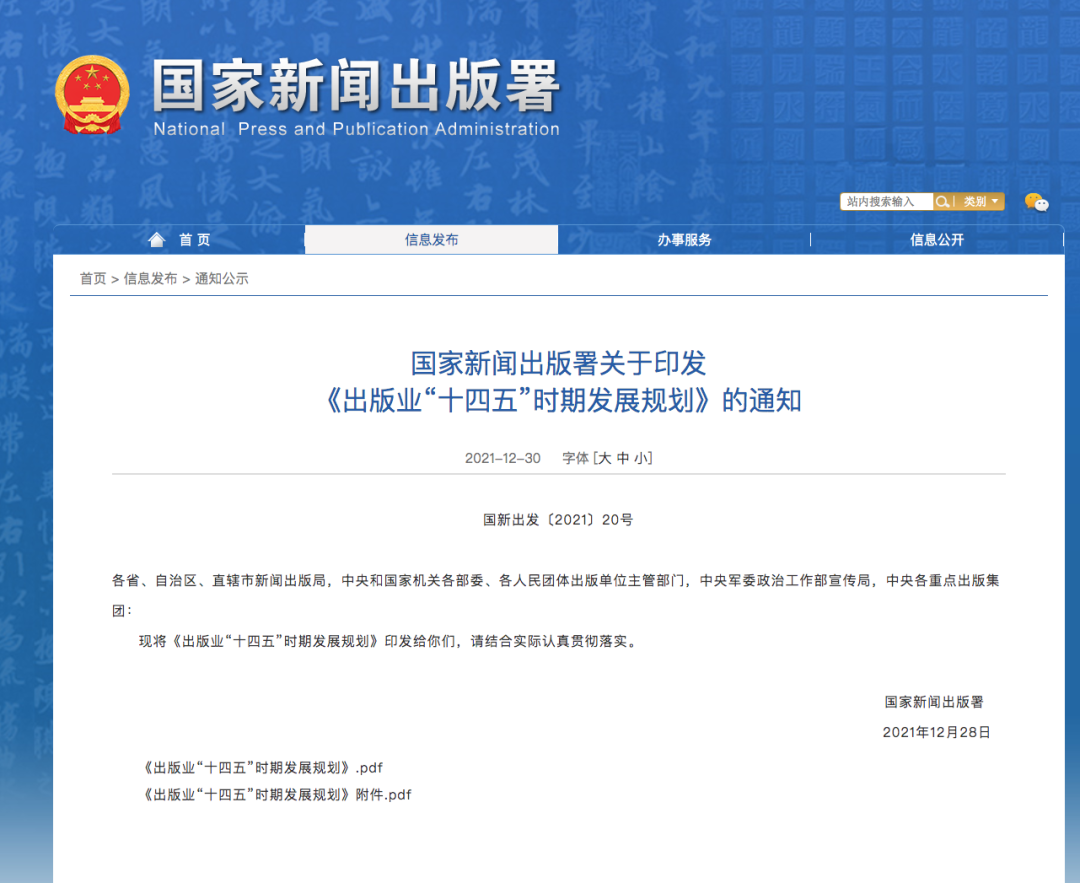Open the WeChat share icon
This screenshot has height=883, width=1080.
tap(1038, 203)
